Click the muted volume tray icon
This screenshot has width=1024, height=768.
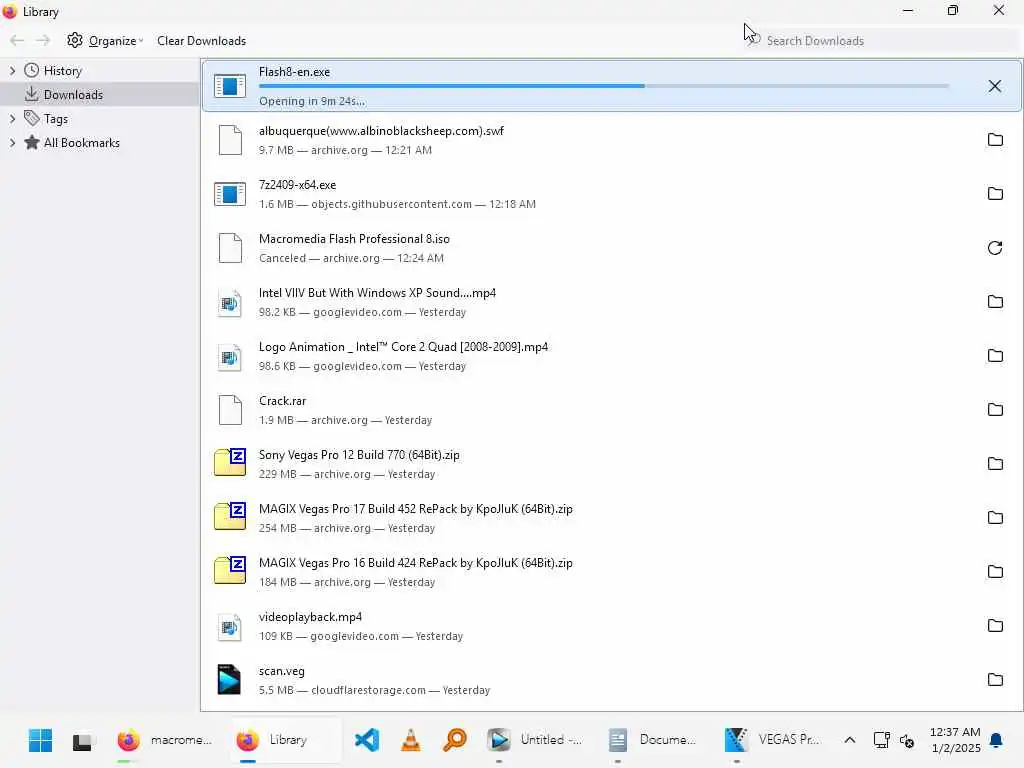[906, 740]
